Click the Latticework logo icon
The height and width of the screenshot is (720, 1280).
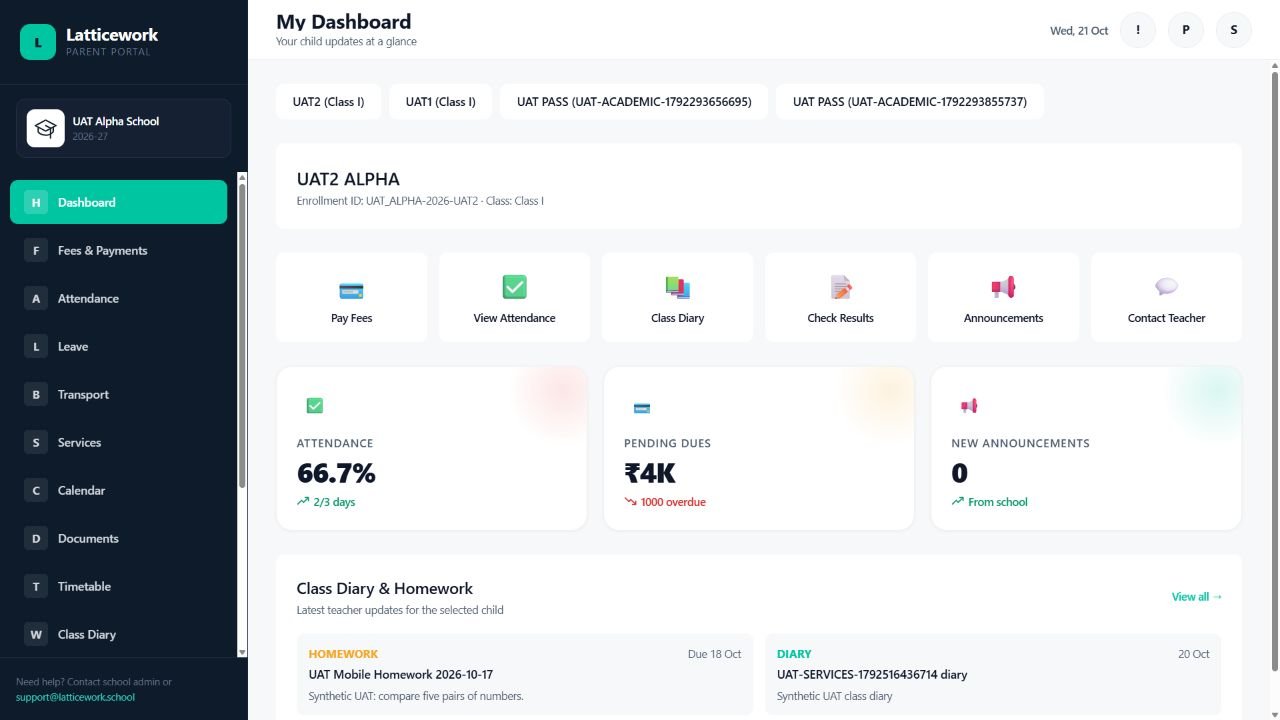pos(38,42)
